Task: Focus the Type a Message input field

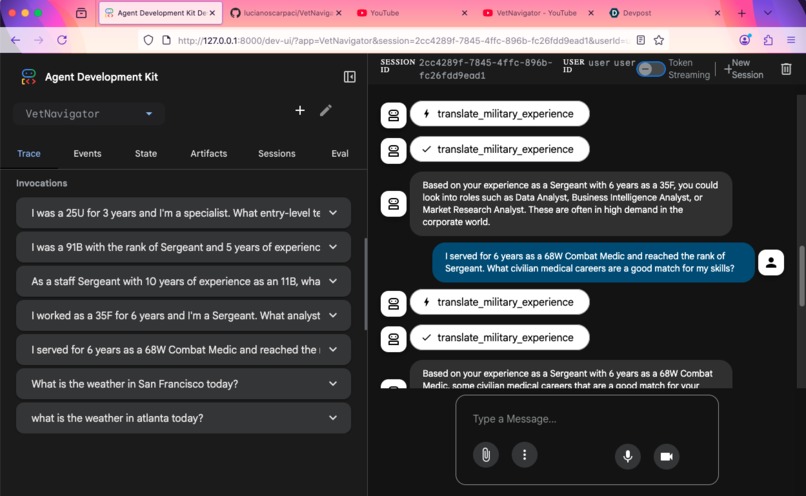Action: (x=587, y=419)
